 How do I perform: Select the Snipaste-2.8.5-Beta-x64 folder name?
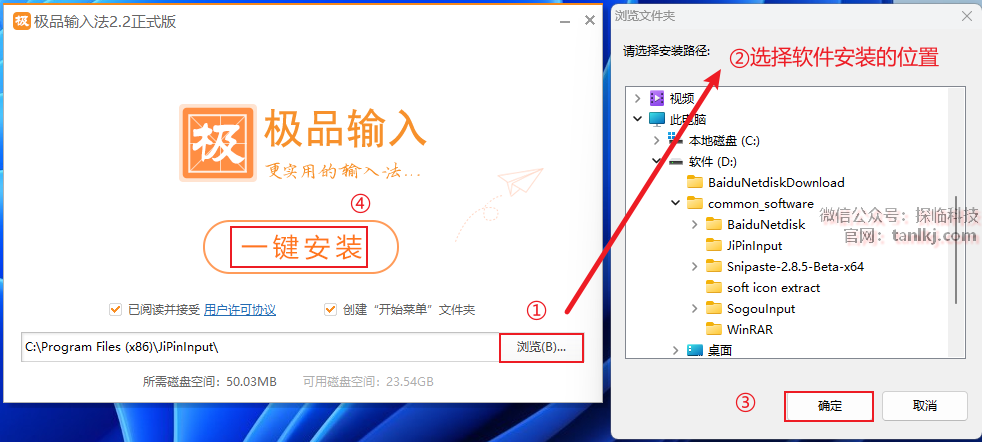(795, 267)
